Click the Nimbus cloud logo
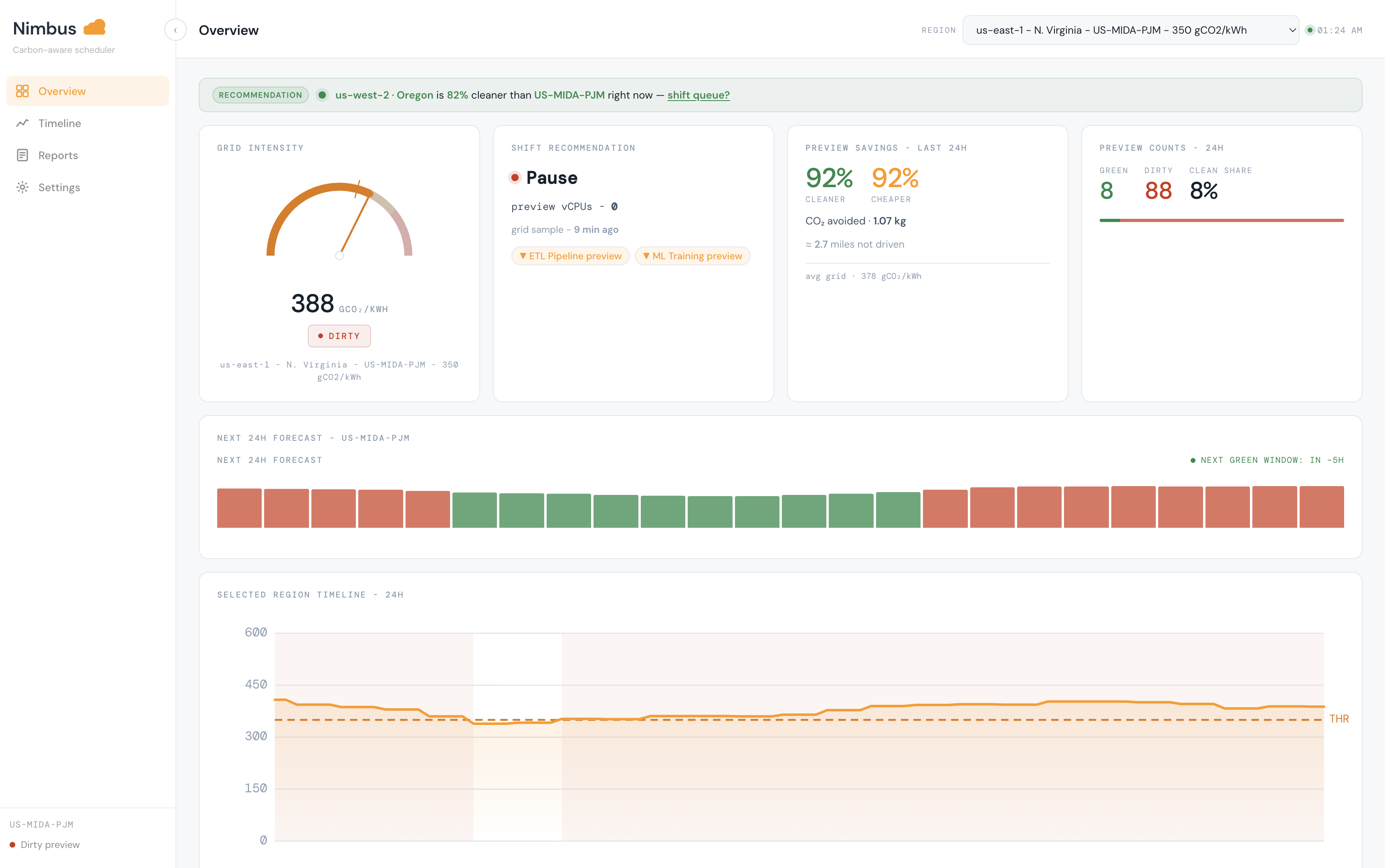Screen dimensions: 1385x868 [95, 27]
